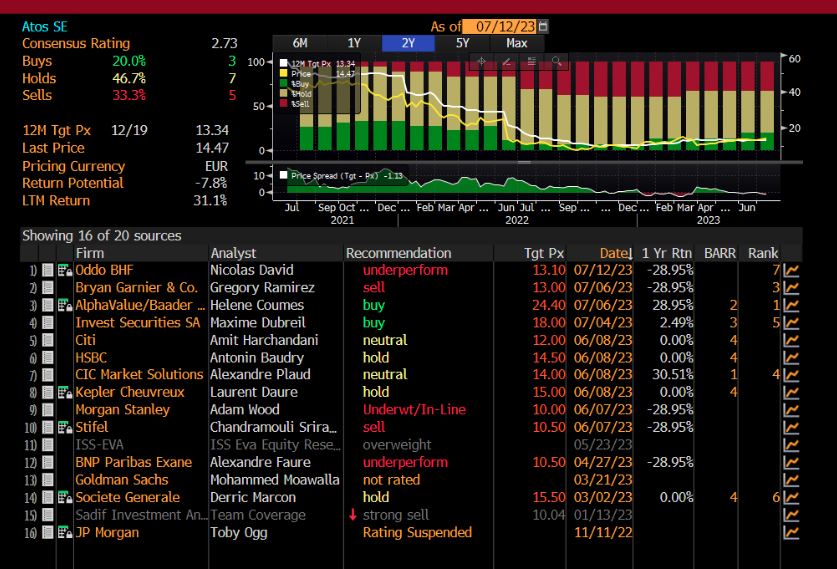The image size is (837, 569).
Task: Open the legend list tool on the chart toolbar
Action: click(532, 61)
